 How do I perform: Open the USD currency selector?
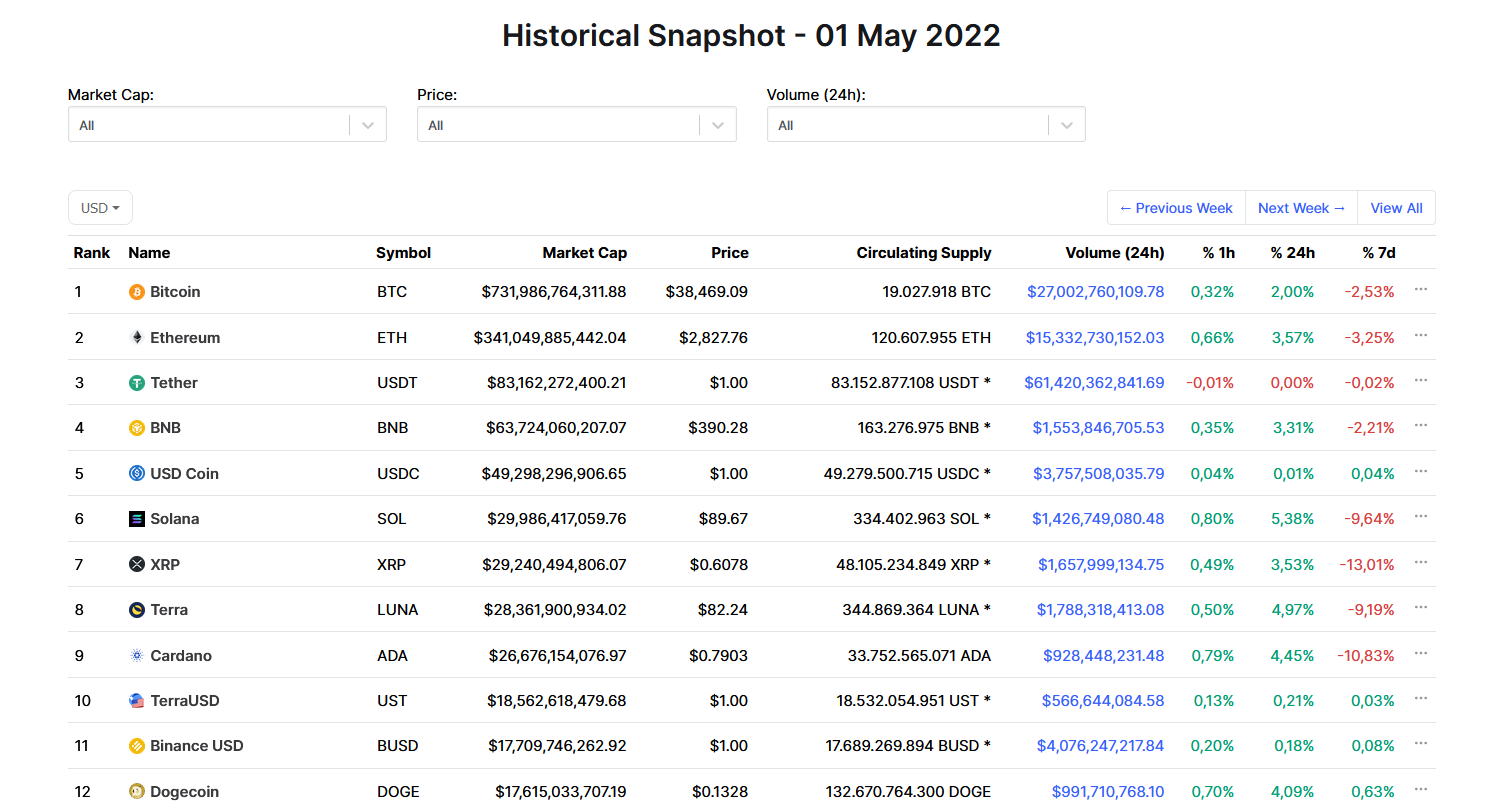[100, 208]
